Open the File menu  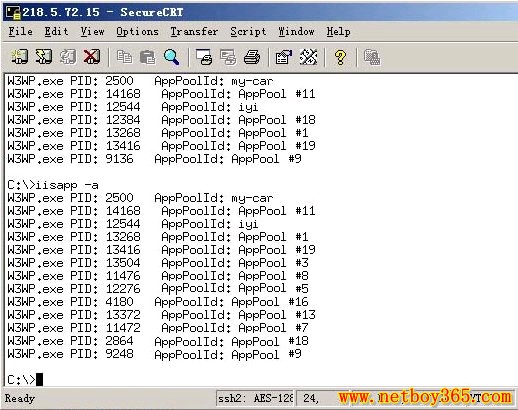pyautogui.click(x=21, y=32)
